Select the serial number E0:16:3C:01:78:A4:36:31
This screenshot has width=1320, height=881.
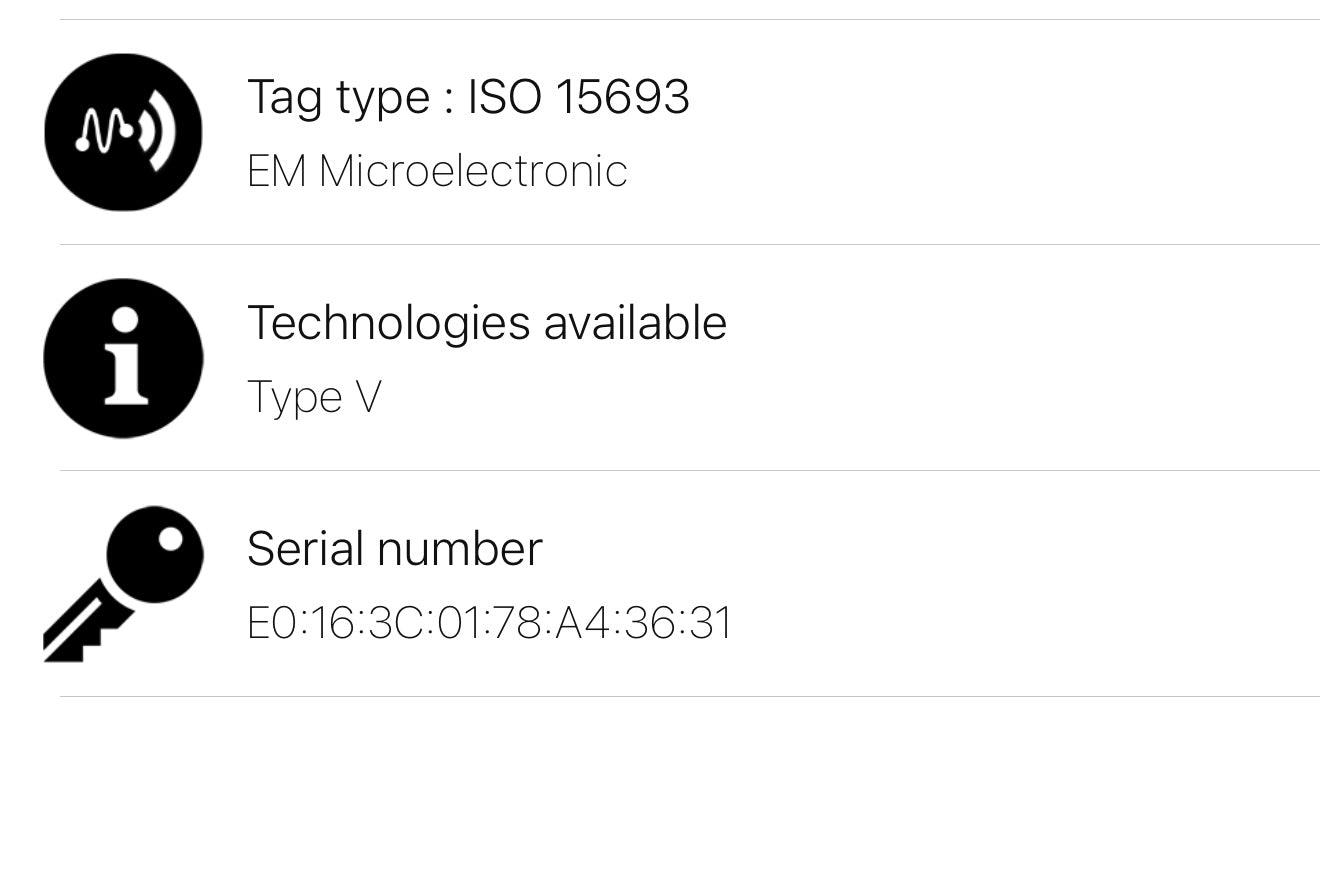(489, 623)
